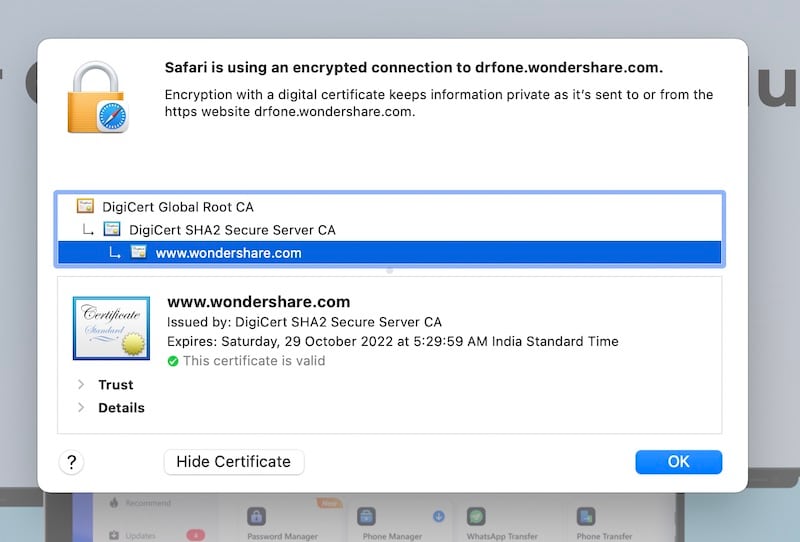Click the green valid checkmark icon
Screen dimensions: 800x542
(173, 361)
